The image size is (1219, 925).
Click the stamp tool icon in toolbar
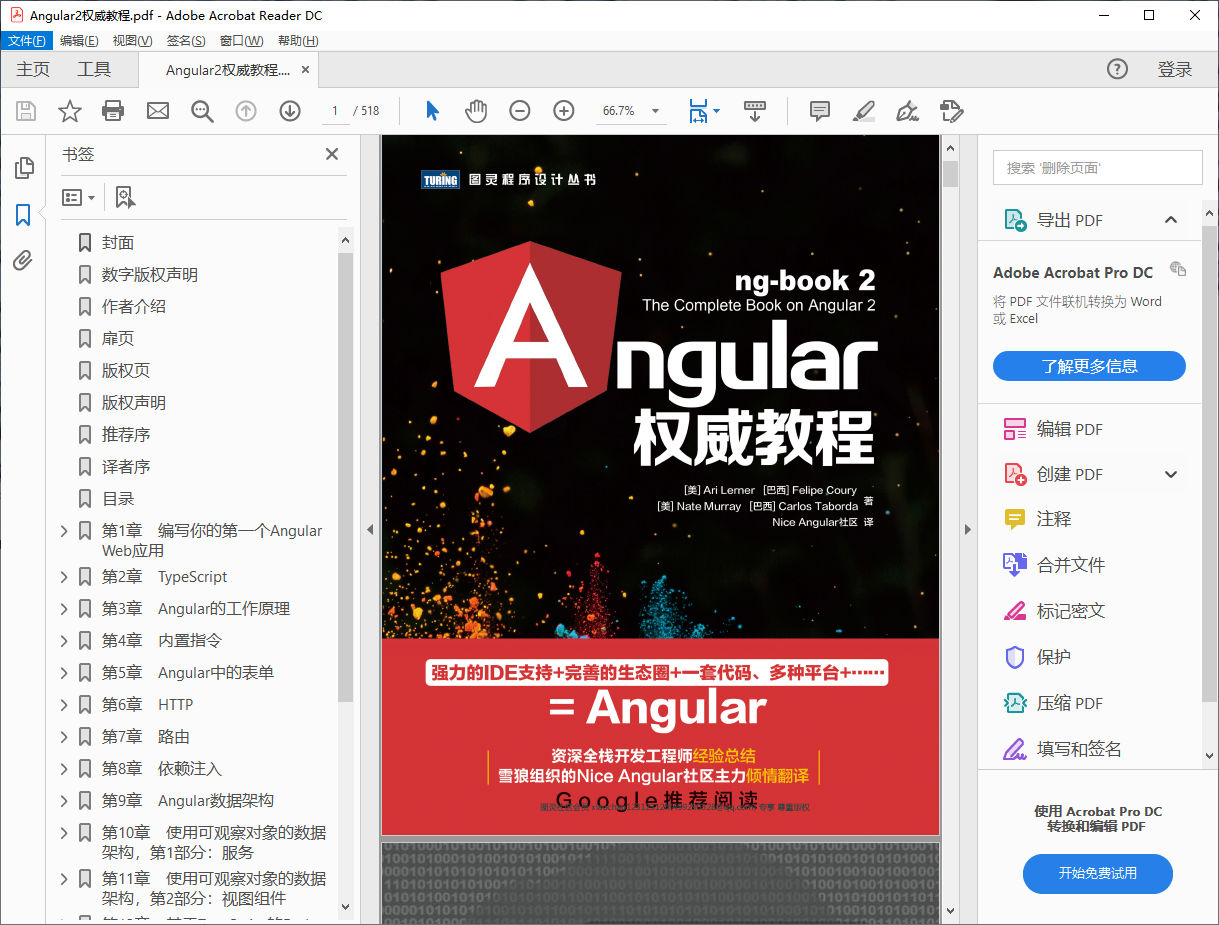pos(951,111)
